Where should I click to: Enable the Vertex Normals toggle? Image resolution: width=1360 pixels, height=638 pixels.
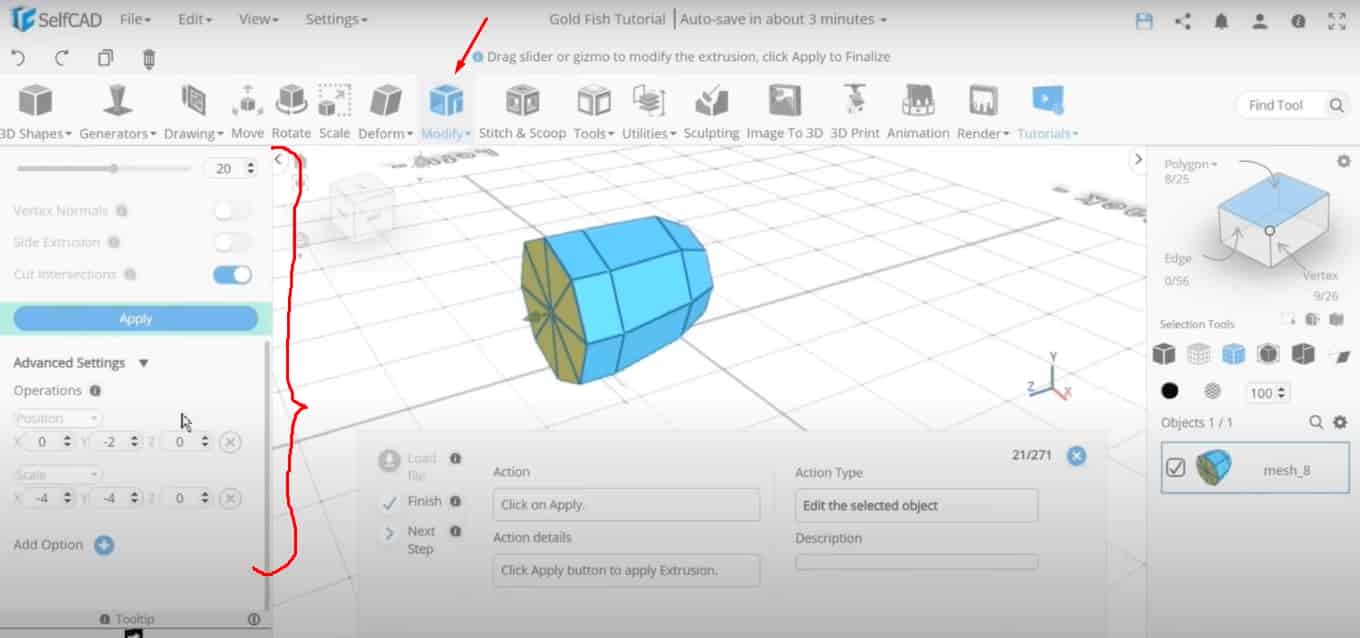coord(231,210)
